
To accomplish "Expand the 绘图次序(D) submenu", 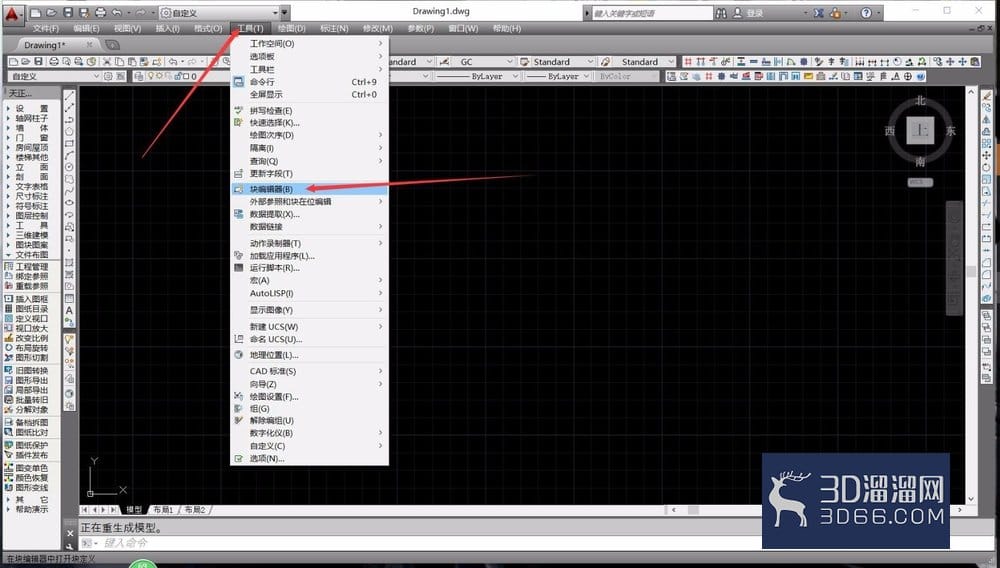I will (309, 135).
